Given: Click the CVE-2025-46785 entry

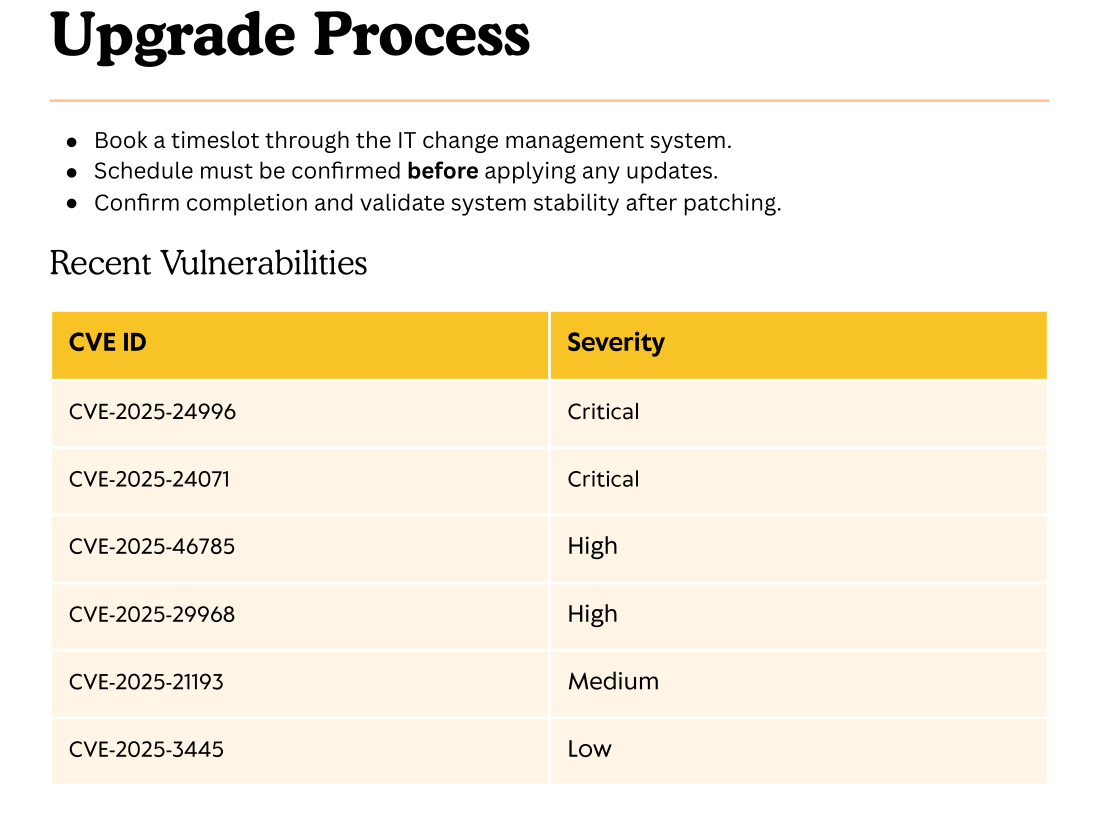Looking at the screenshot, I should pos(152,546).
